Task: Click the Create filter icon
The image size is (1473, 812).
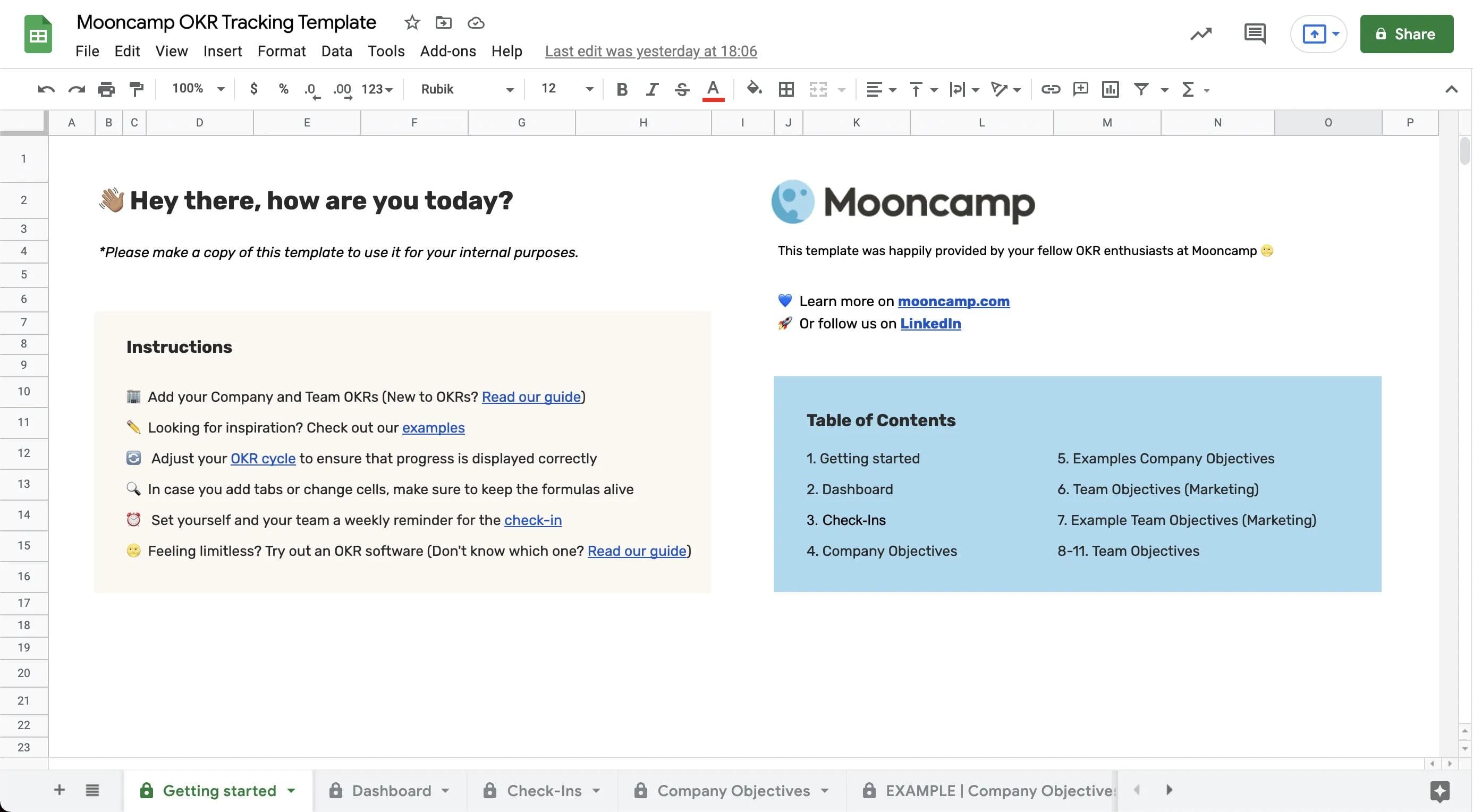Action: pyautogui.click(x=1141, y=89)
